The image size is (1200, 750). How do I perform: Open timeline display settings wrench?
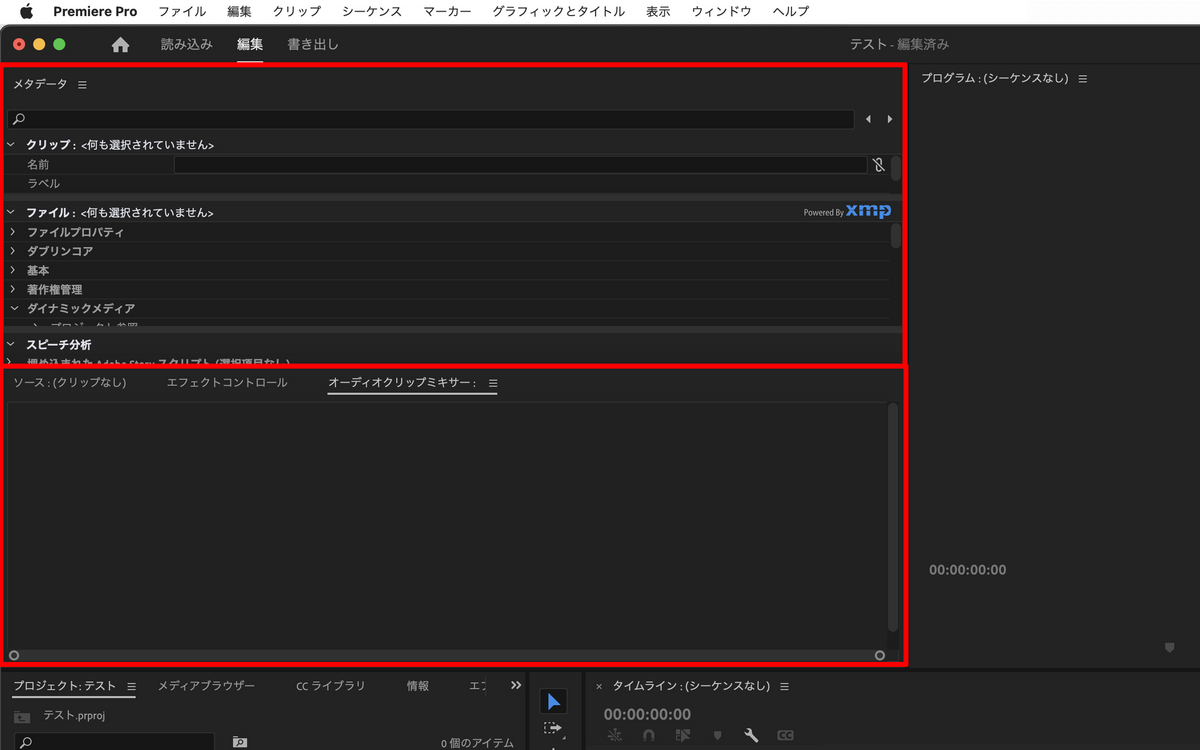click(x=751, y=735)
